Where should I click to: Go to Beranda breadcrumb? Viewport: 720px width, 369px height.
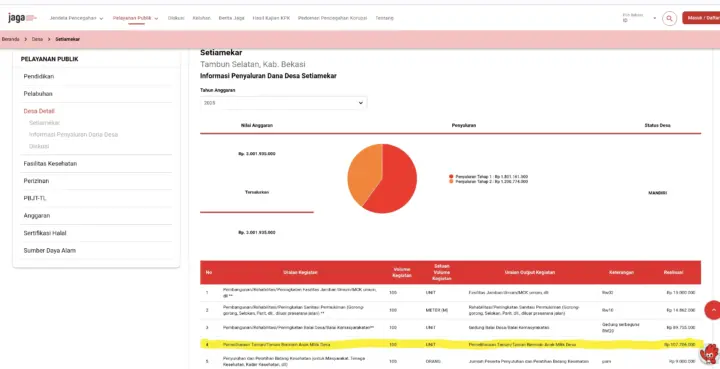click(11, 39)
